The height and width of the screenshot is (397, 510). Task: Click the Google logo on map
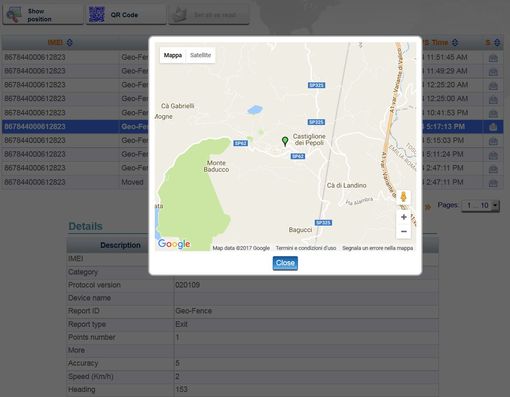click(x=174, y=244)
